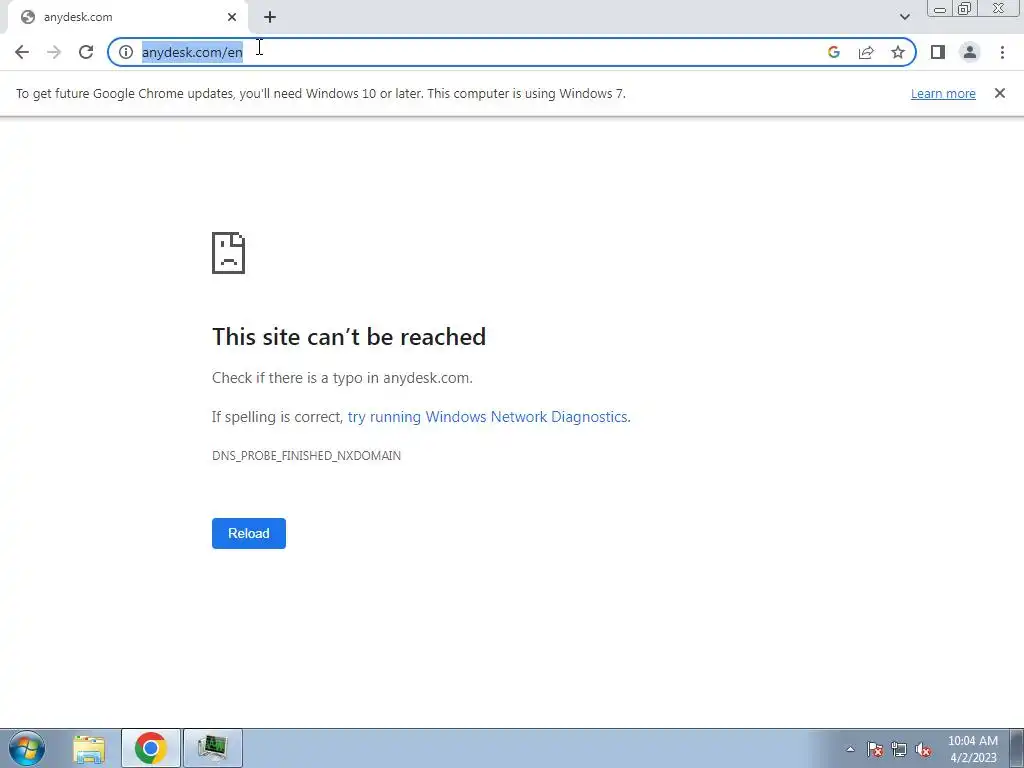Image resolution: width=1024 pixels, height=768 pixels.
Task: Click the 'This site can't be reached' heading
Action: [x=349, y=337]
